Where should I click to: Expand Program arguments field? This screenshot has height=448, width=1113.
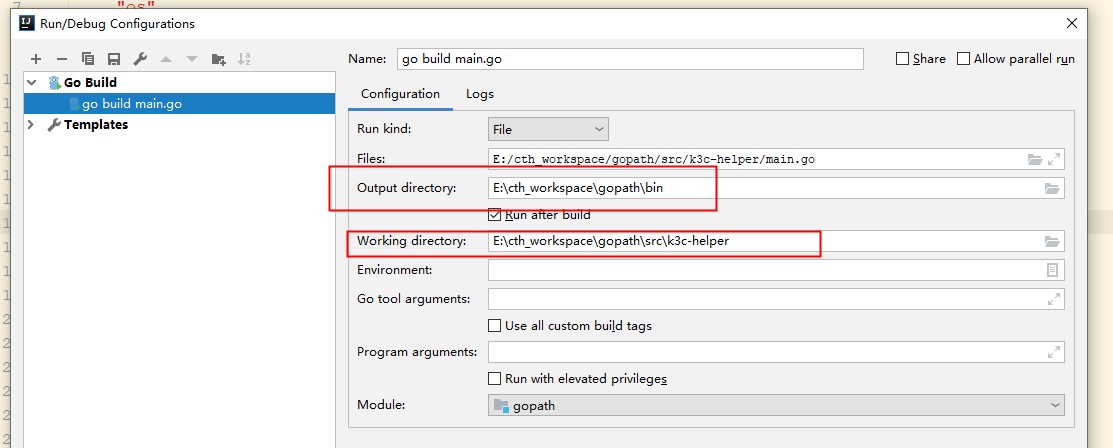point(1054,352)
